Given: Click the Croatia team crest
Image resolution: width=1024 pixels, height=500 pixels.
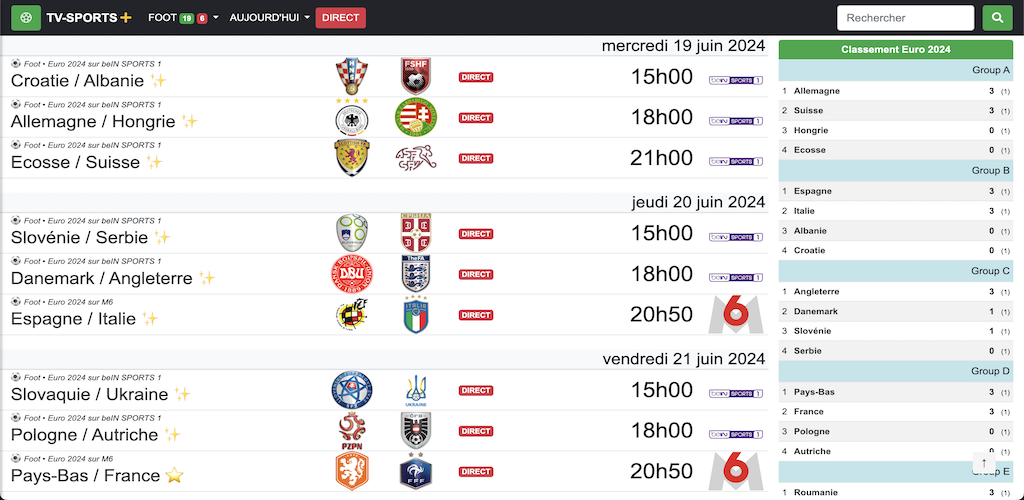Looking at the screenshot, I should [351, 76].
